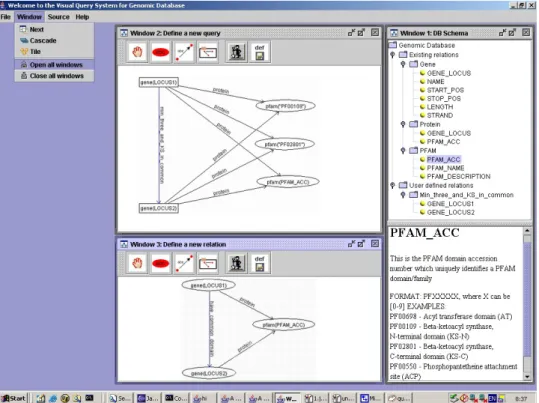Image resolution: width=539 pixels, height=403 pixels.
Task: Open the Help menu
Action: coord(82,17)
